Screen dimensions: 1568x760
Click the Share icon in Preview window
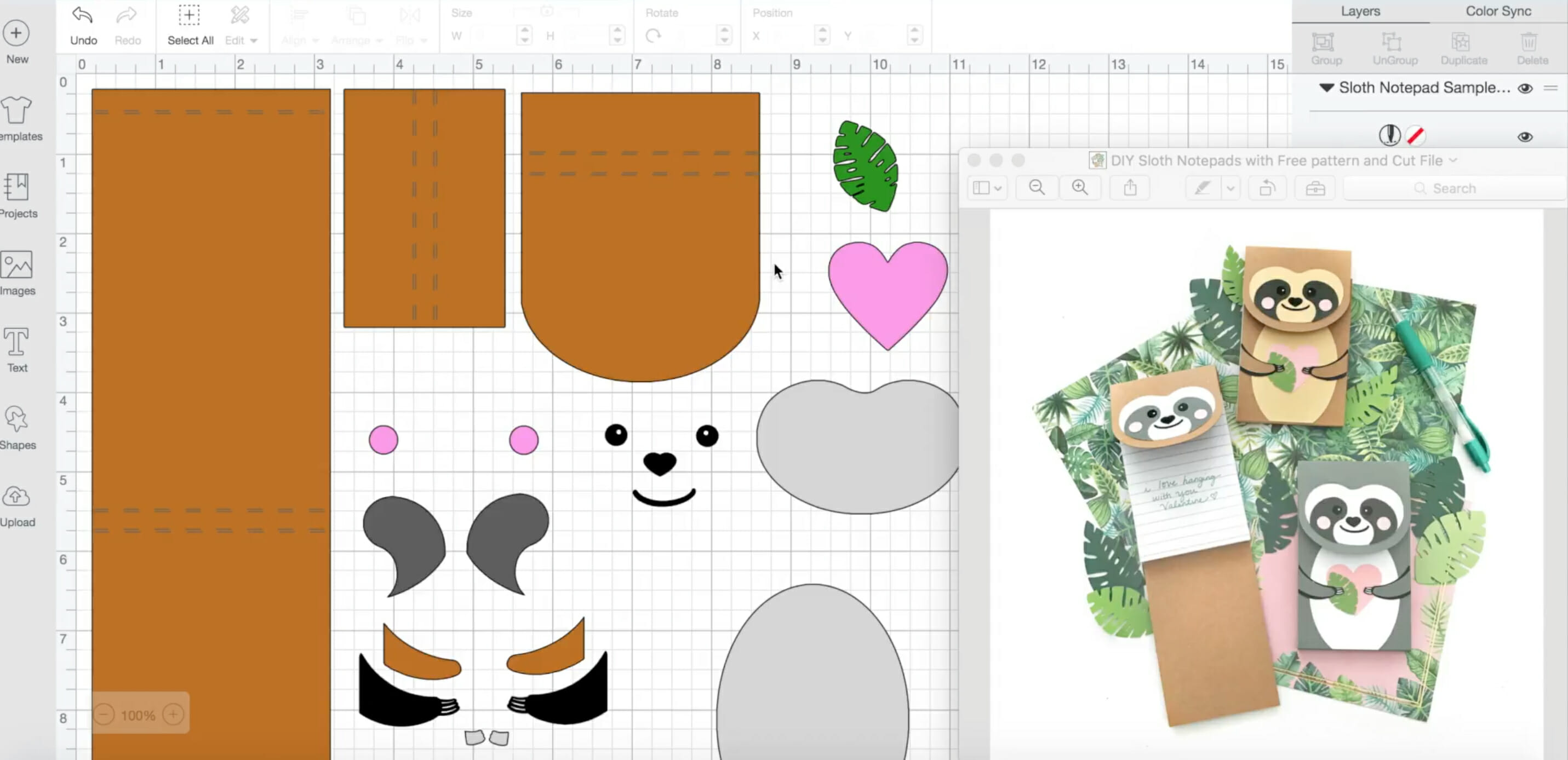[1130, 187]
